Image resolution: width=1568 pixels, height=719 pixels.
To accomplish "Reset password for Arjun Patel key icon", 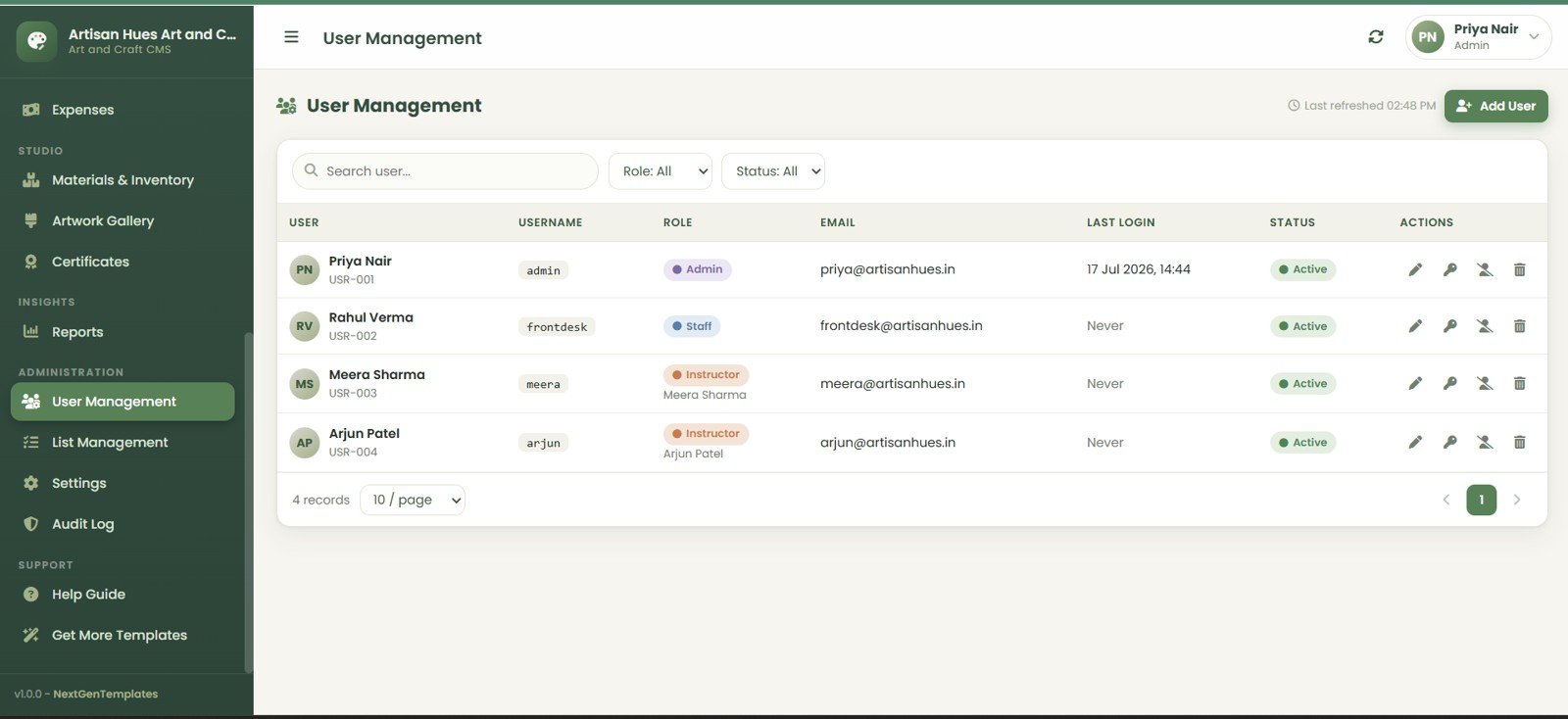I will pyautogui.click(x=1450, y=443).
